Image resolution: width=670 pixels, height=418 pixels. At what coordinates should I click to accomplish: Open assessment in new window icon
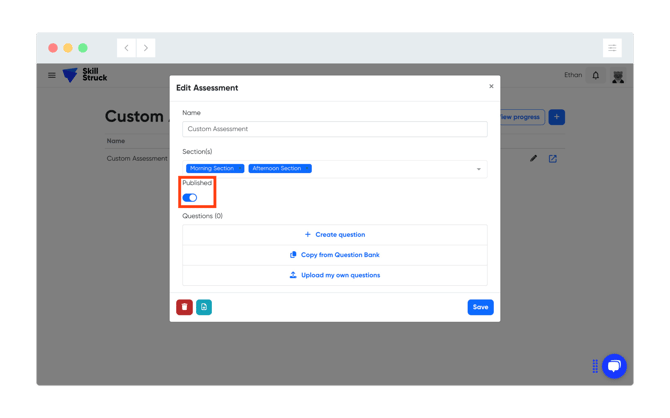point(552,159)
